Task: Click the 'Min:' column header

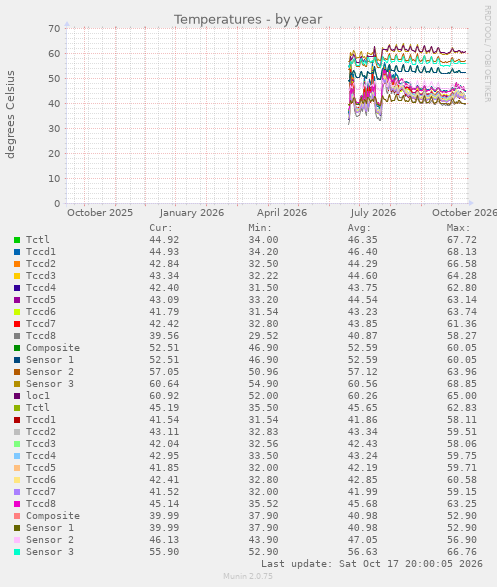Action: [260, 228]
